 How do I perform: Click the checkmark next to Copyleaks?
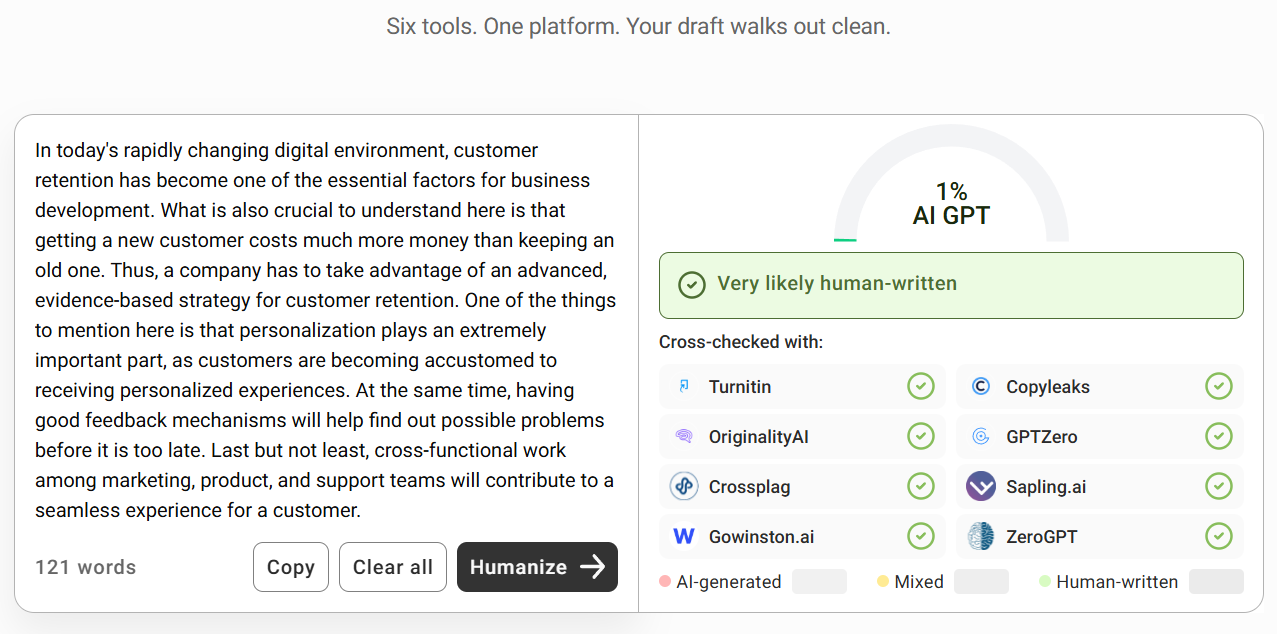pyautogui.click(x=1218, y=386)
